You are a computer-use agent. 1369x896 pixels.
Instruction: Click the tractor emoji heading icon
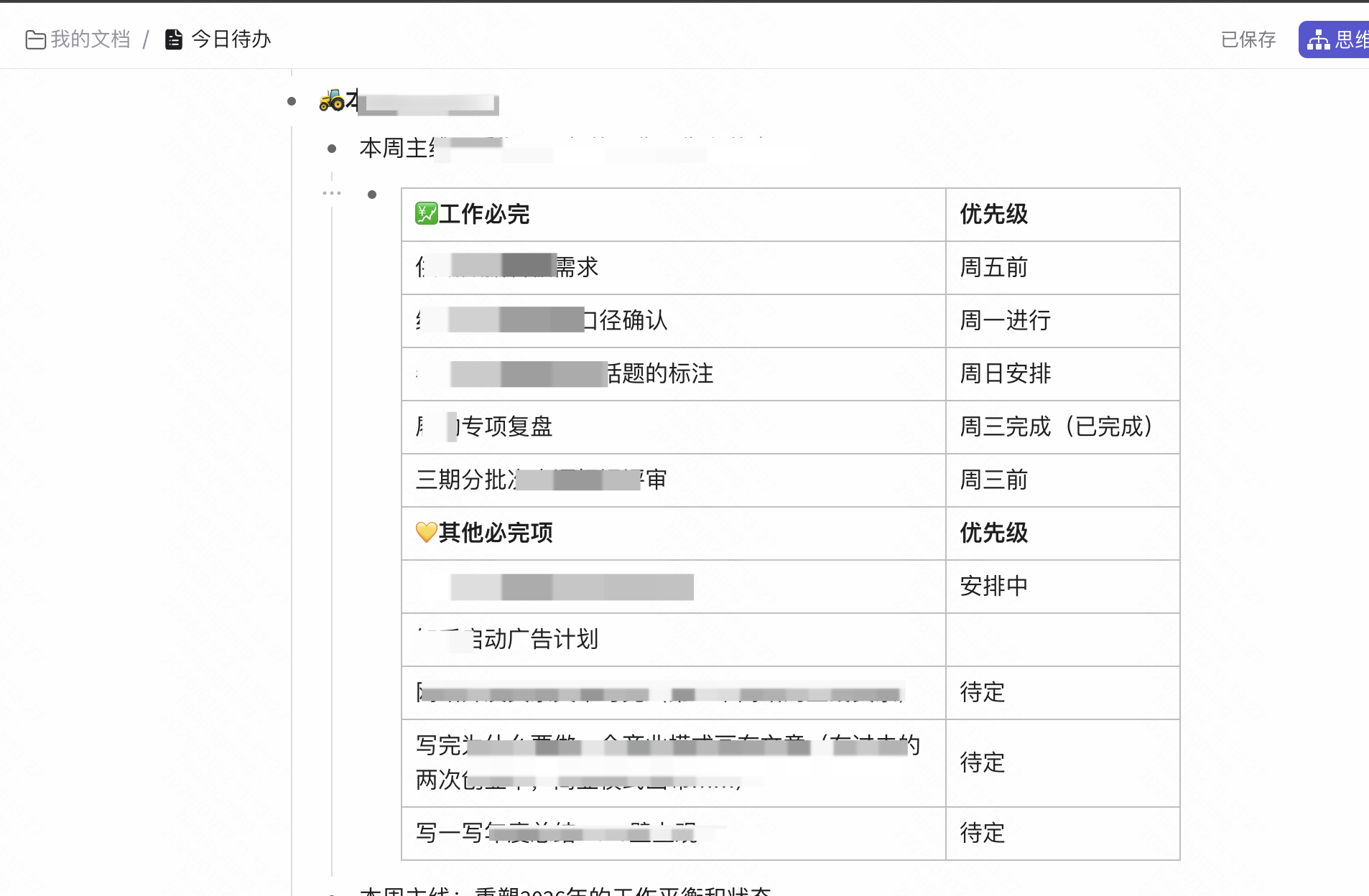tap(332, 100)
